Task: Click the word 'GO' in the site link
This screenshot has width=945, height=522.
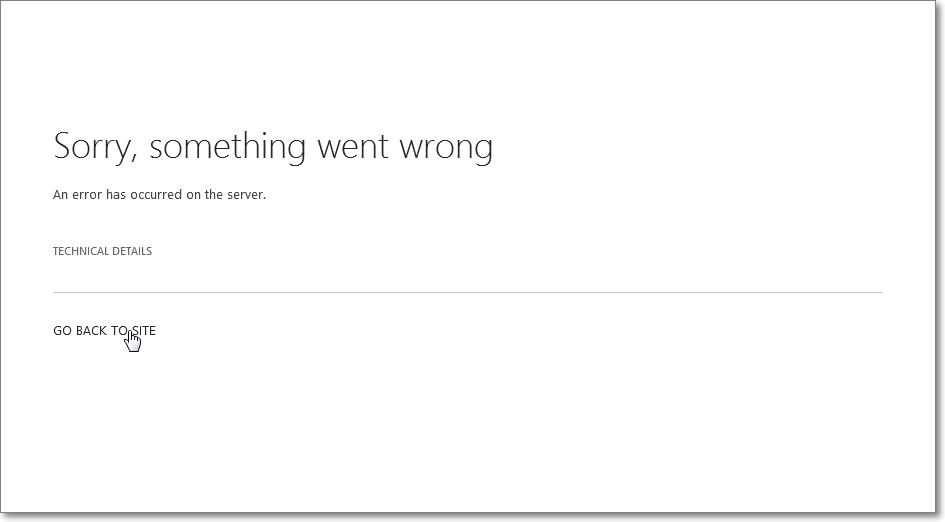Action: [x=62, y=330]
